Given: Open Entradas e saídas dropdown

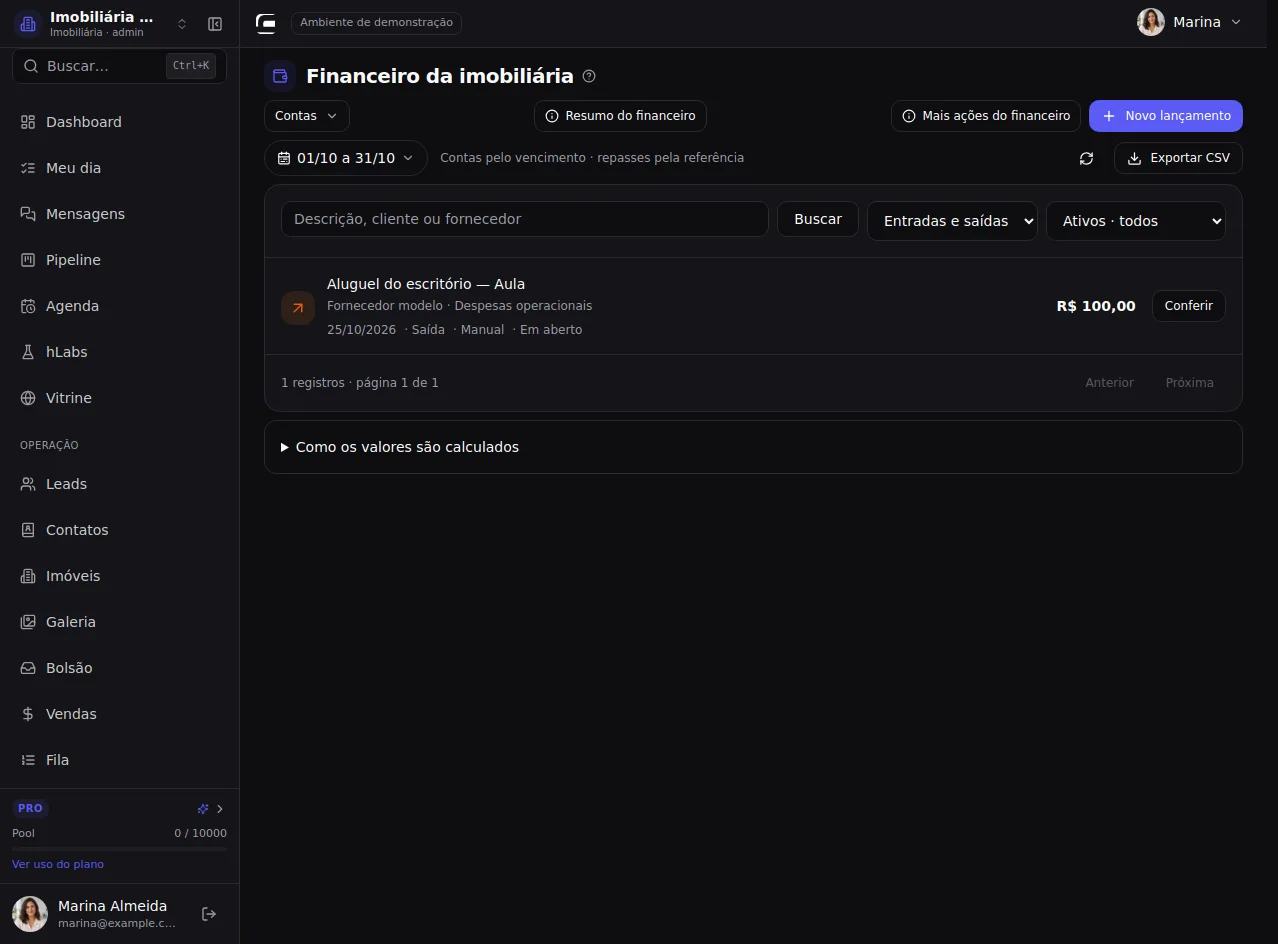Looking at the screenshot, I should [952, 221].
